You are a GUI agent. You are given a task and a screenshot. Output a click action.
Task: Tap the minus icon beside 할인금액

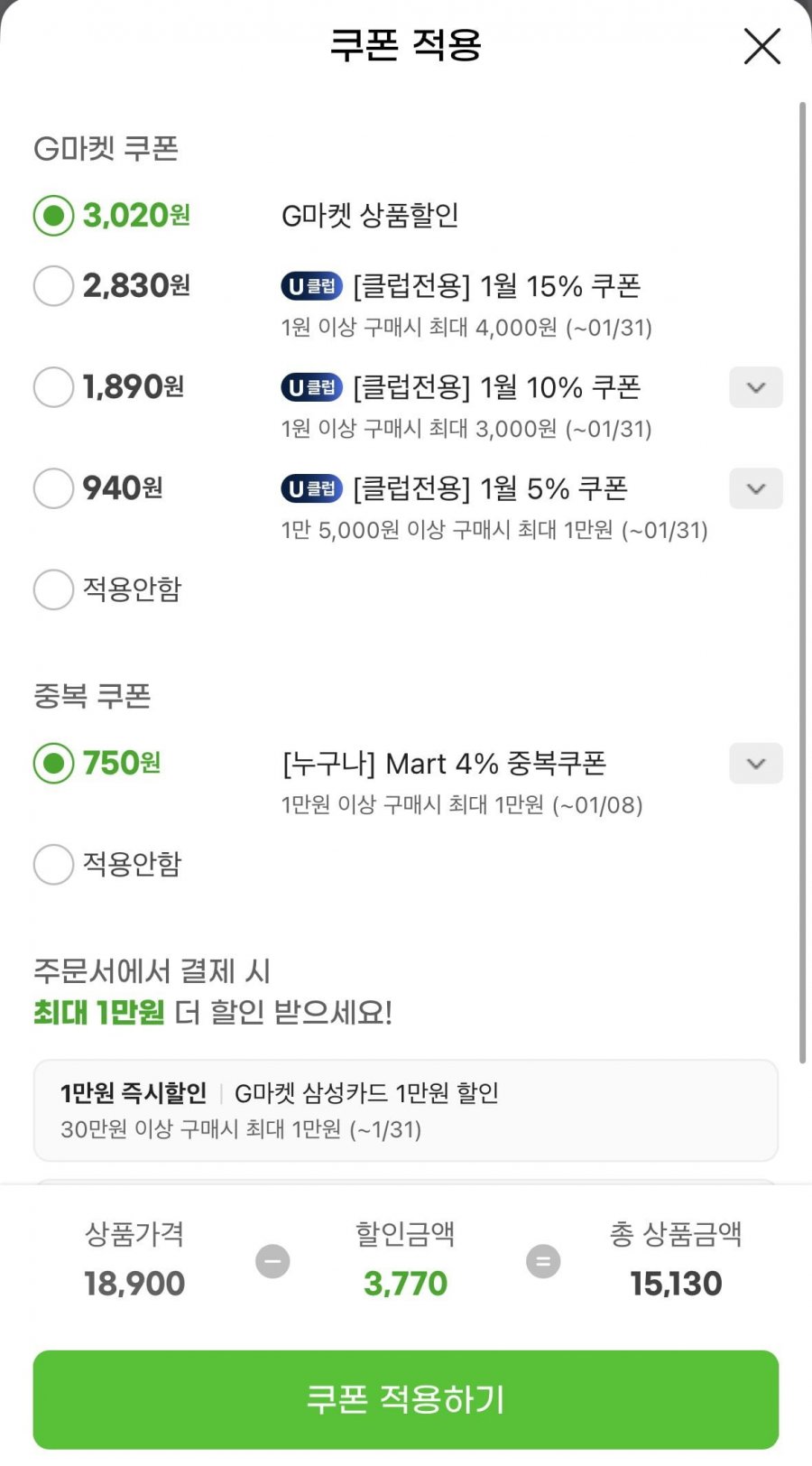[x=272, y=1261]
